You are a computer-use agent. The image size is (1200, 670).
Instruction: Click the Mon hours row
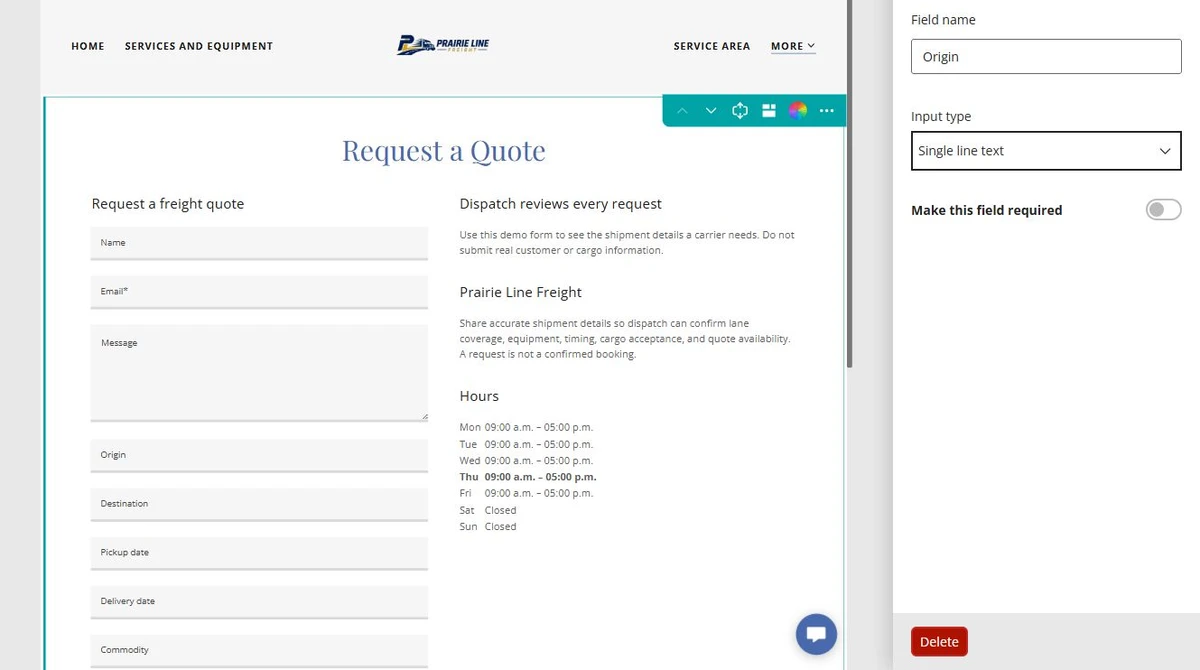526,427
